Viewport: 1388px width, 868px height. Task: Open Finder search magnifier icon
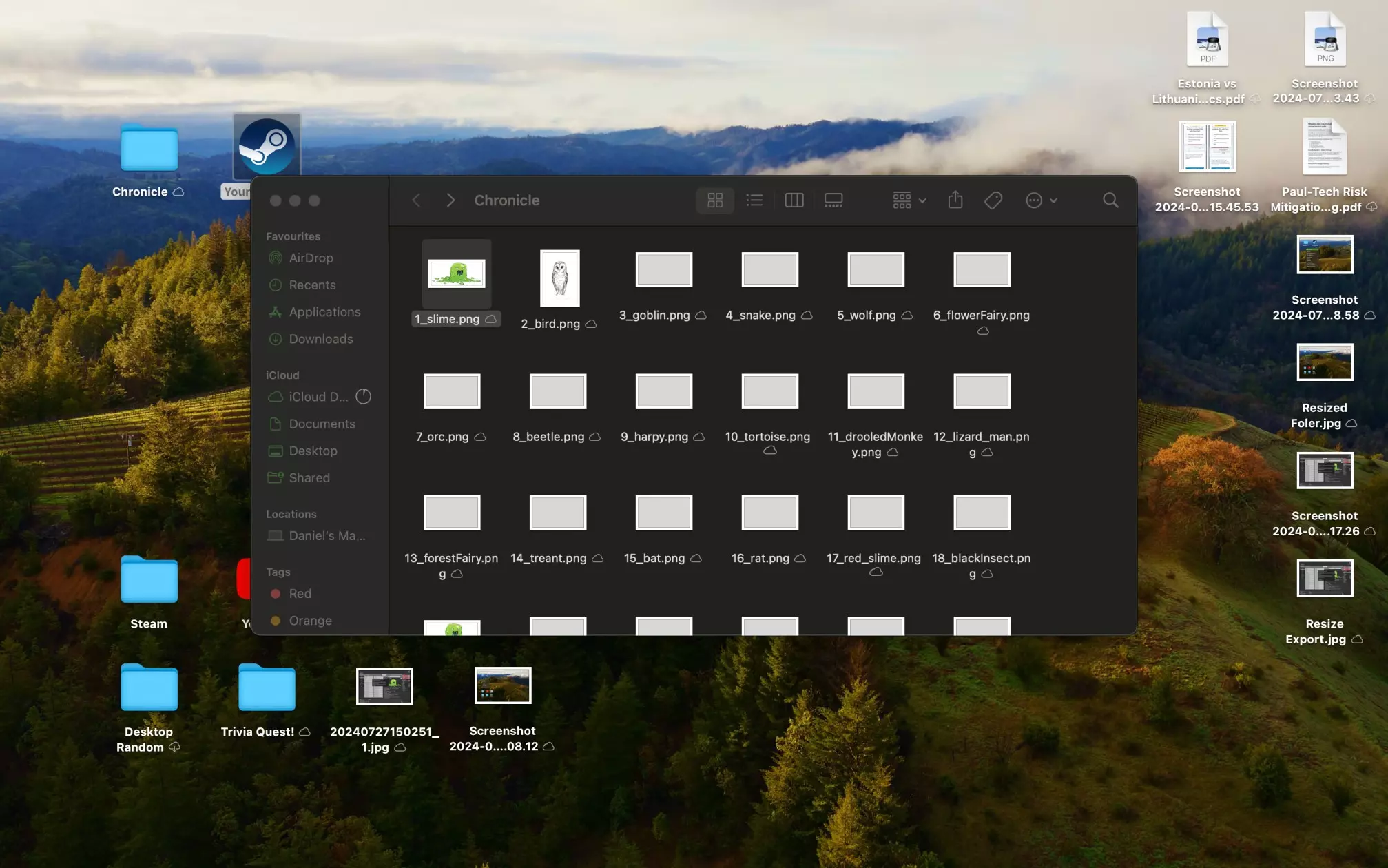click(1110, 200)
